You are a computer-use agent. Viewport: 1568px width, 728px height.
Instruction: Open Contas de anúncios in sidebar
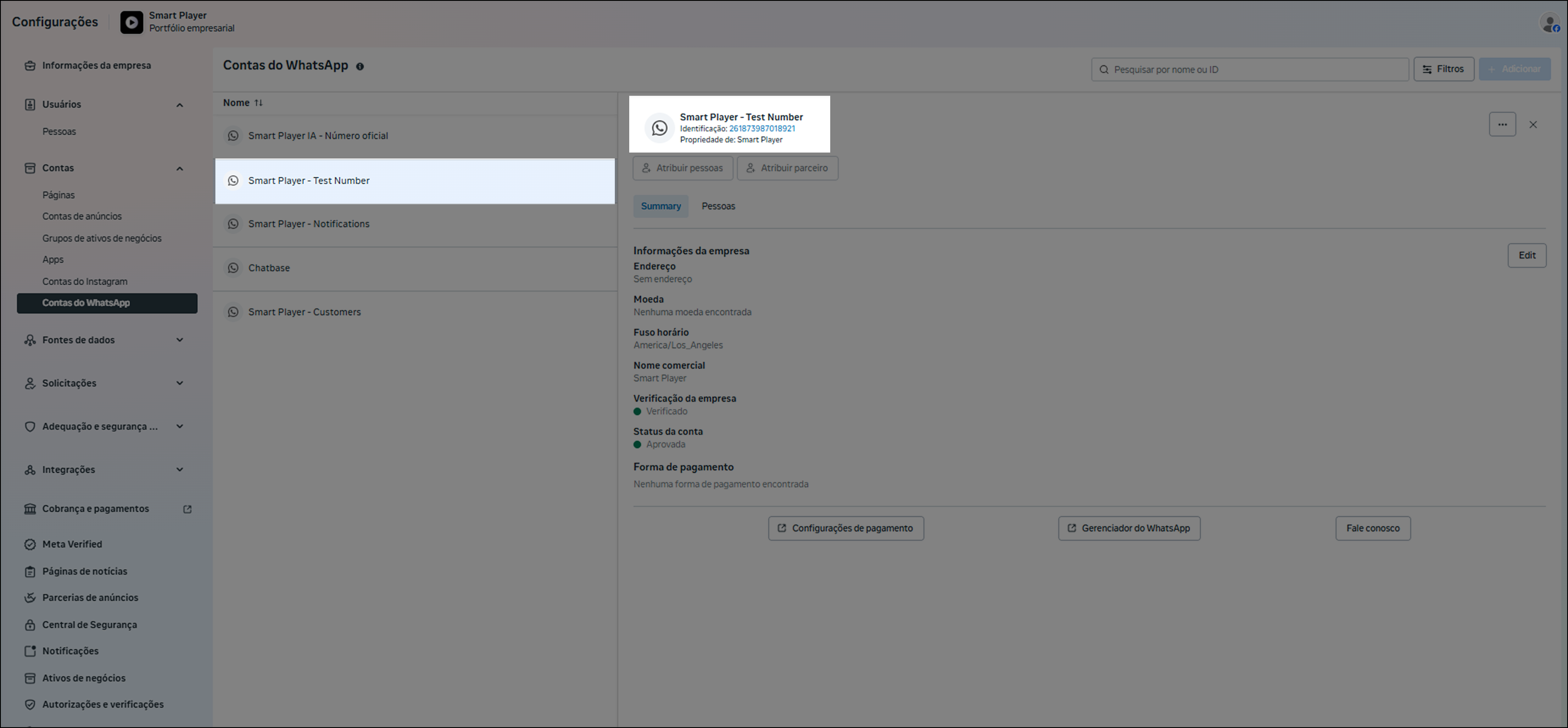(x=82, y=217)
